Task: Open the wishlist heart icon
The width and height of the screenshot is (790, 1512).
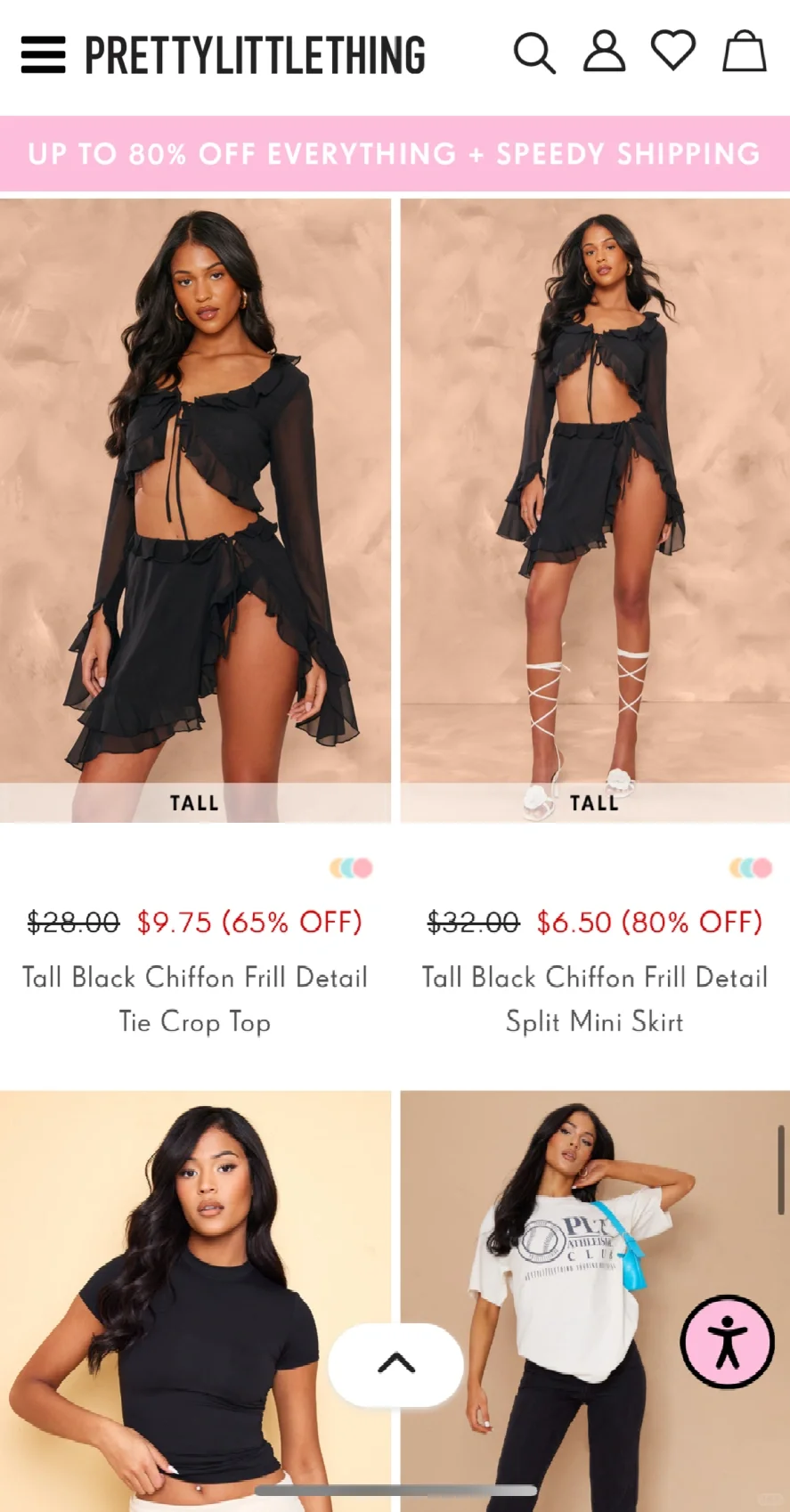Action: [673, 51]
